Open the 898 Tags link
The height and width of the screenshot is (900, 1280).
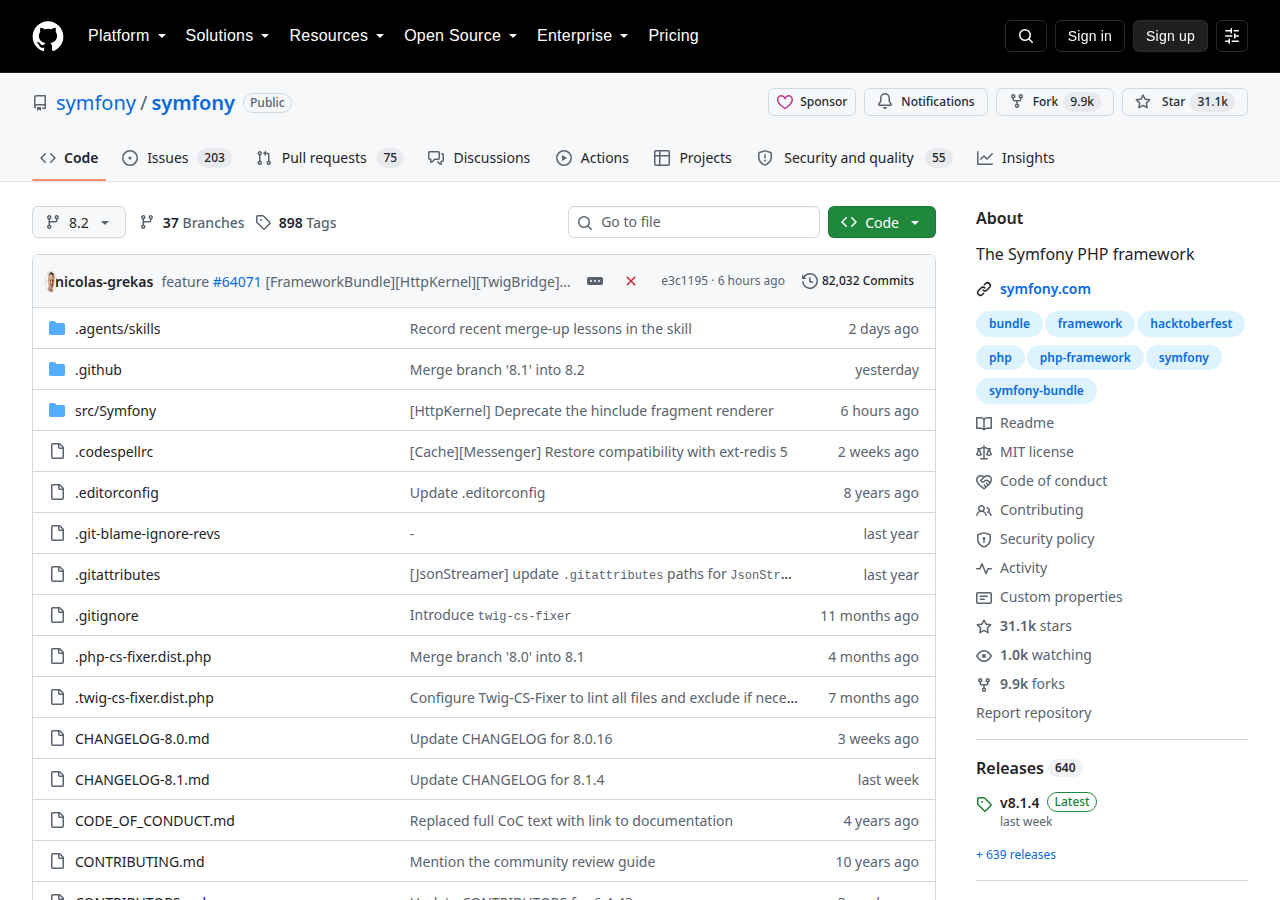pyautogui.click(x=296, y=223)
